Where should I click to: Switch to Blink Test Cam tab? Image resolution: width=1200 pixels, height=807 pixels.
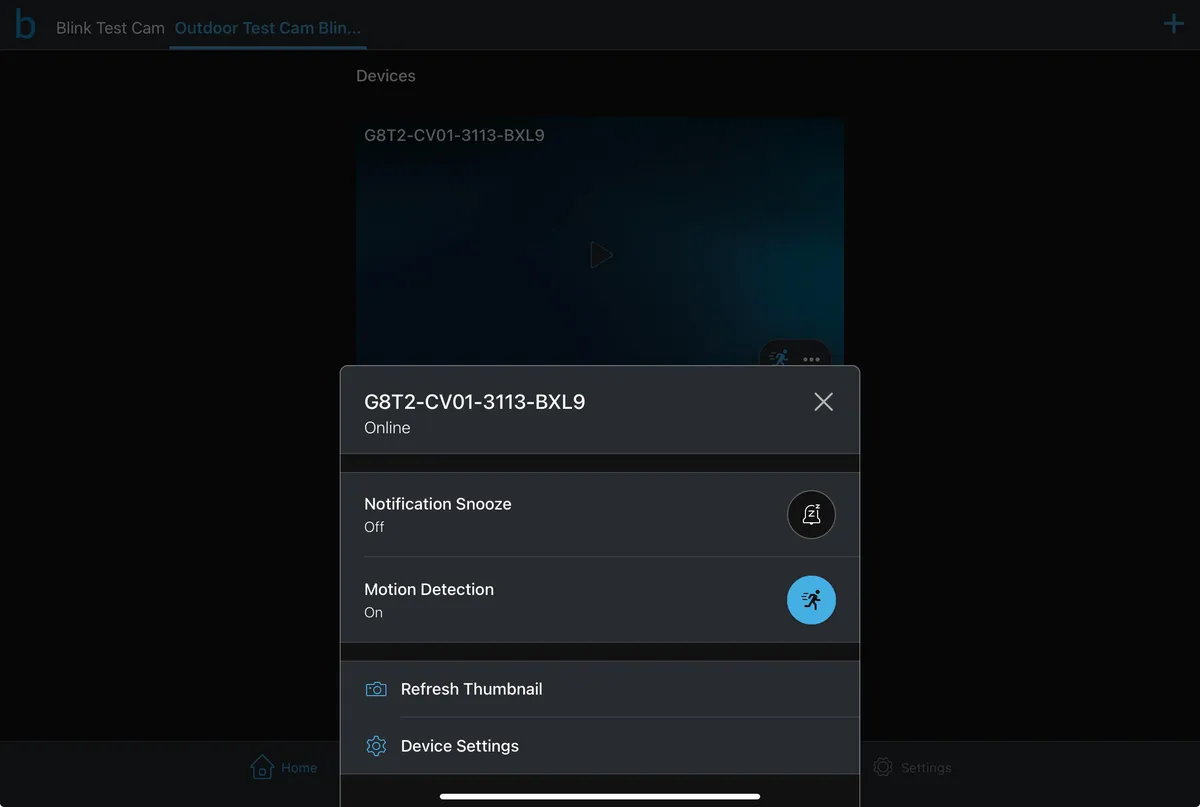(x=110, y=28)
